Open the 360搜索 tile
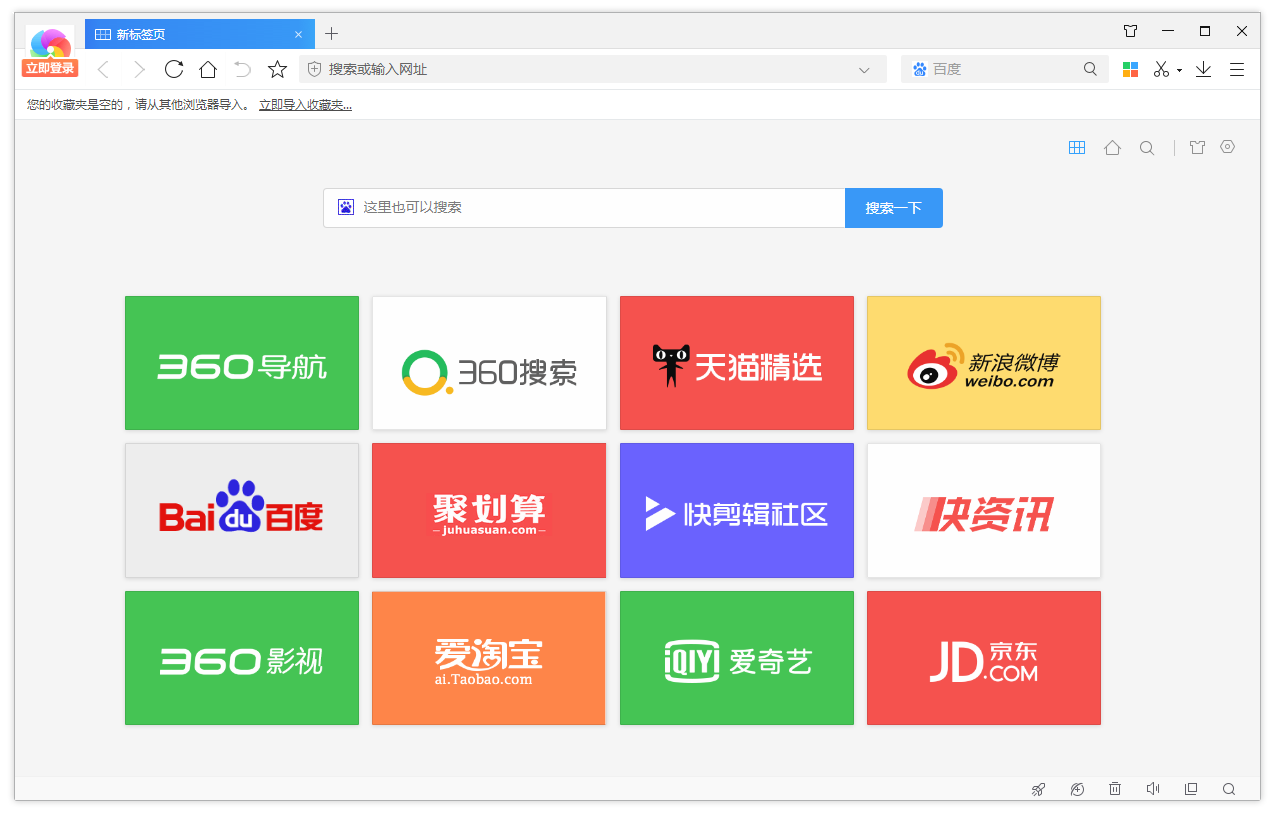The height and width of the screenshot is (813, 1273). [489, 363]
